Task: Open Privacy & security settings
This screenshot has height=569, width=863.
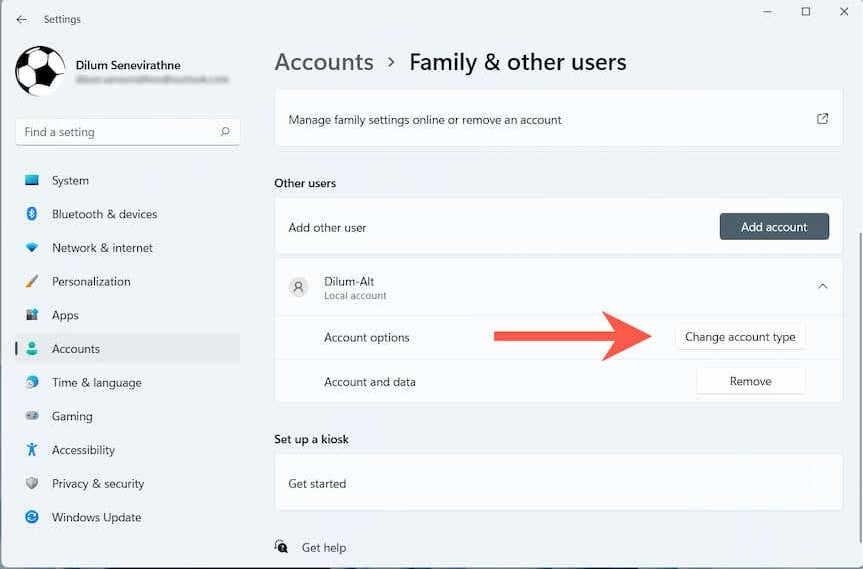Action: pos(98,484)
